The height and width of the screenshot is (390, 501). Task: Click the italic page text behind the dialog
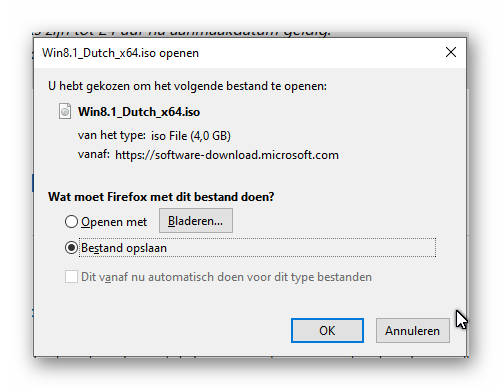[183, 33]
